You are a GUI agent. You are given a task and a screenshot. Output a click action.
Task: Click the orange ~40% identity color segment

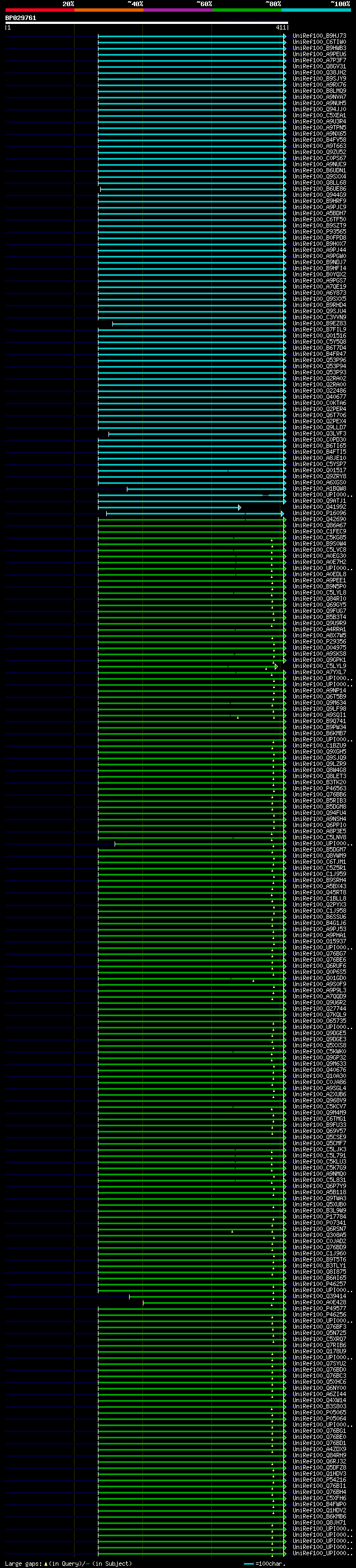109,10
